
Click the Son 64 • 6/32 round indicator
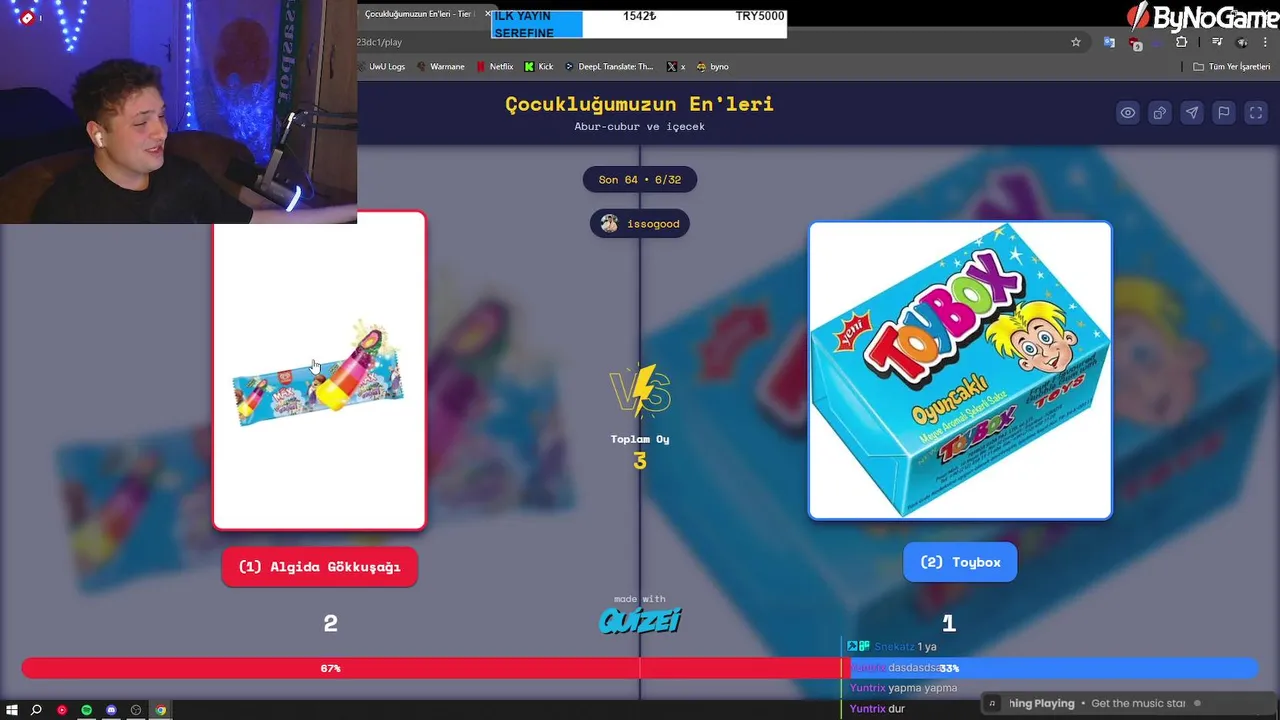[640, 180]
